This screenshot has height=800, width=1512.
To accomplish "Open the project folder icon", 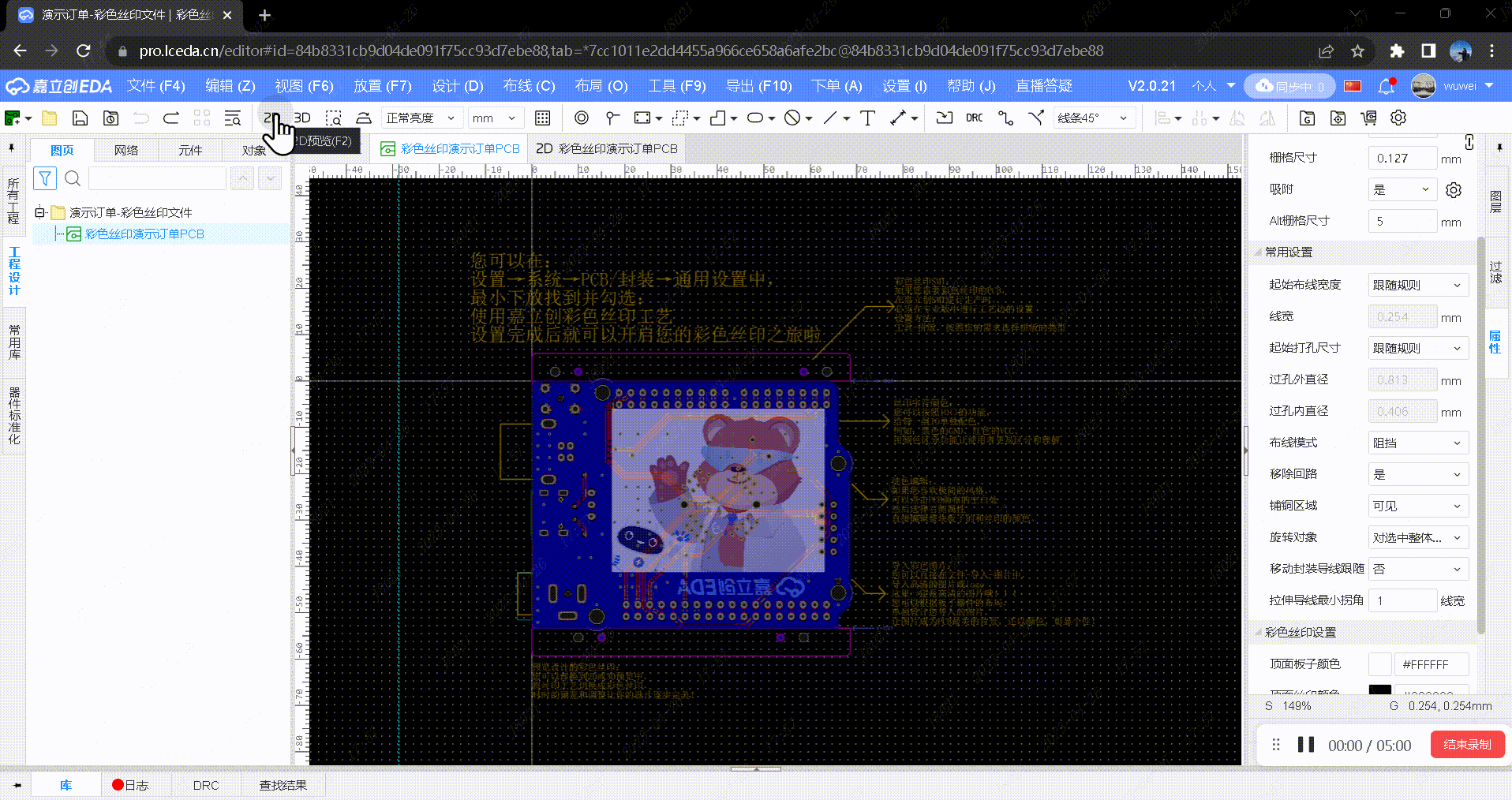I will click(50, 118).
